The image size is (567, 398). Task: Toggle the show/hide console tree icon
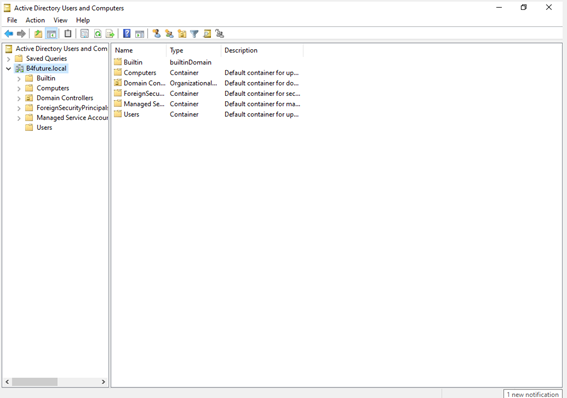(52, 34)
